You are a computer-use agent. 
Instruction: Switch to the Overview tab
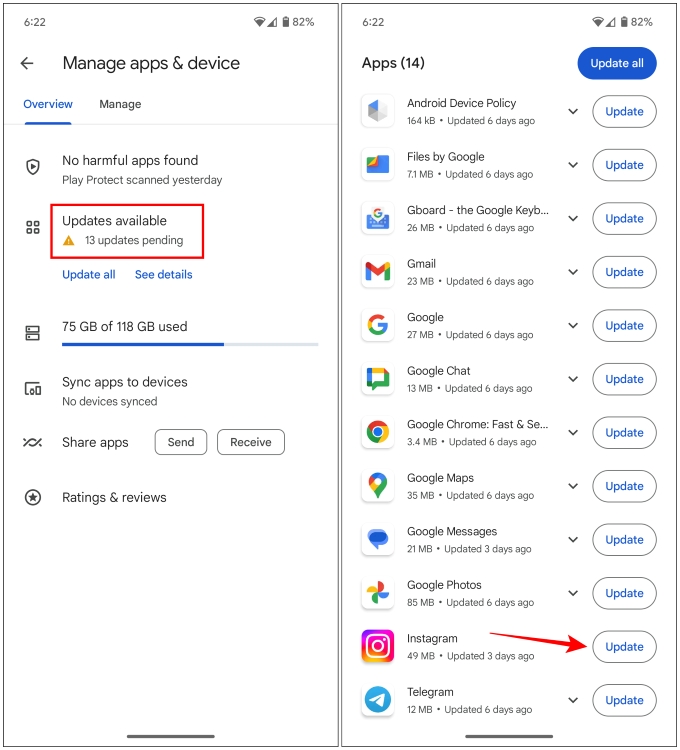click(x=48, y=104)
